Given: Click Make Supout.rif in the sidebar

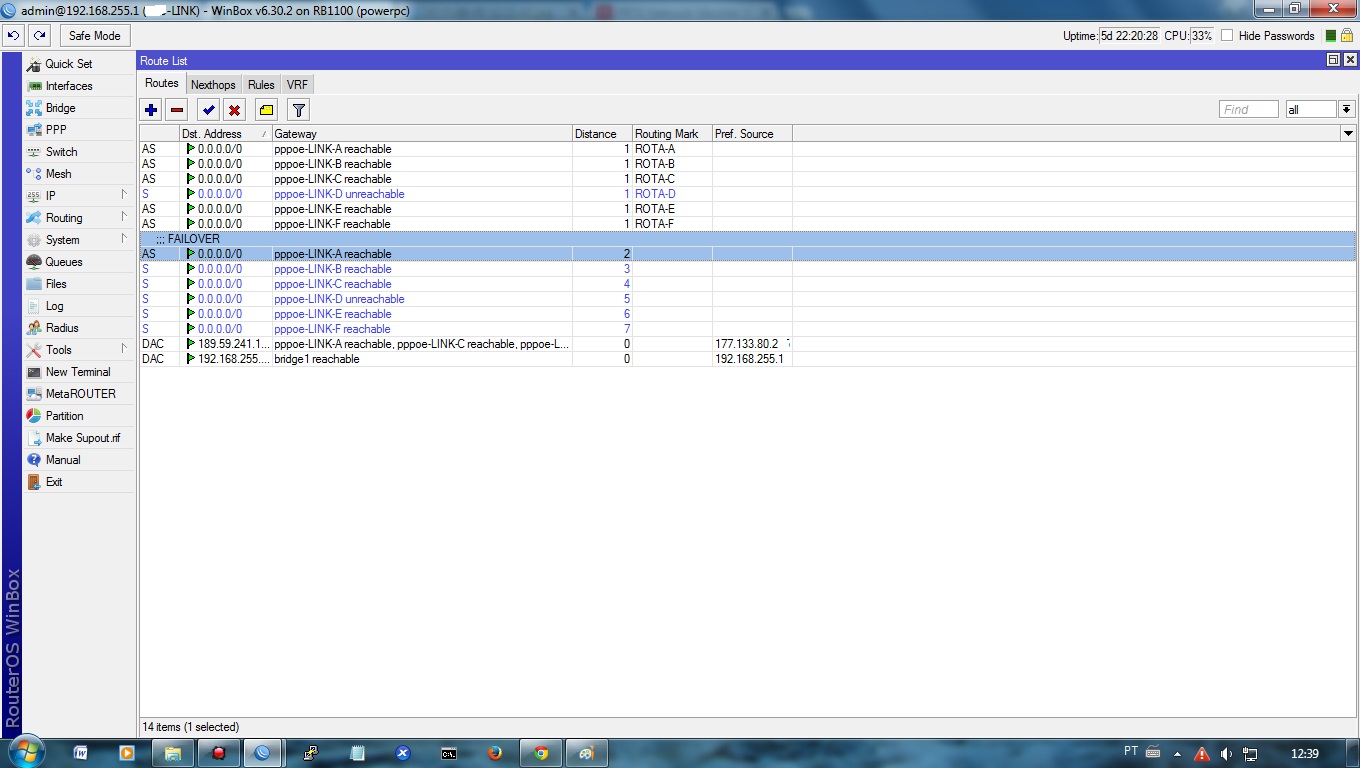Looking at the screenshot, I should (x=79, y=438).
